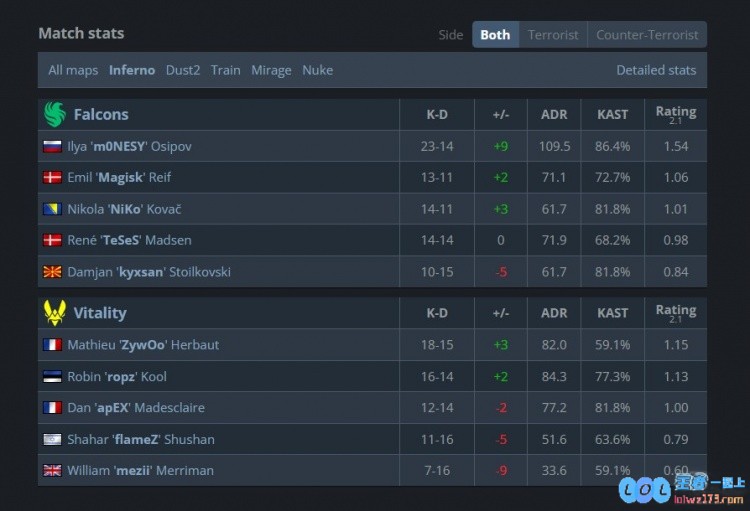Viewport: 750px width, 511px height.
Task: Switch to the Dust2 map tab
Action: tap(183, 70)
